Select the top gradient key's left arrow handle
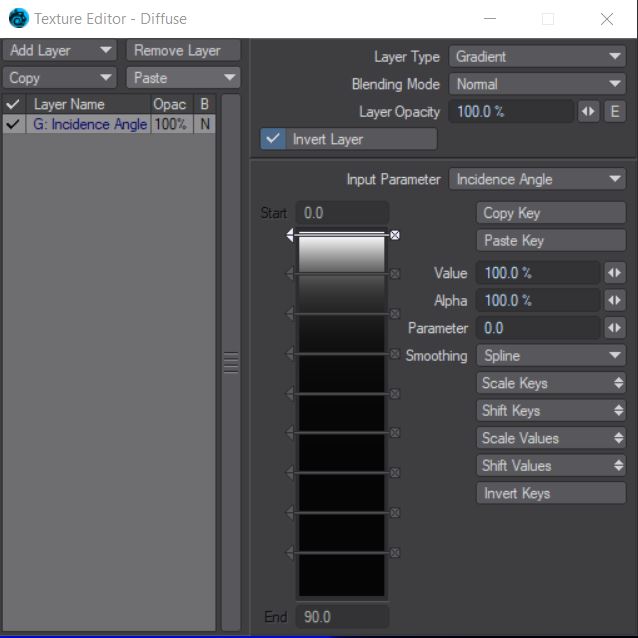This screenshot has height=638, width=638. [x=291, y=235]
